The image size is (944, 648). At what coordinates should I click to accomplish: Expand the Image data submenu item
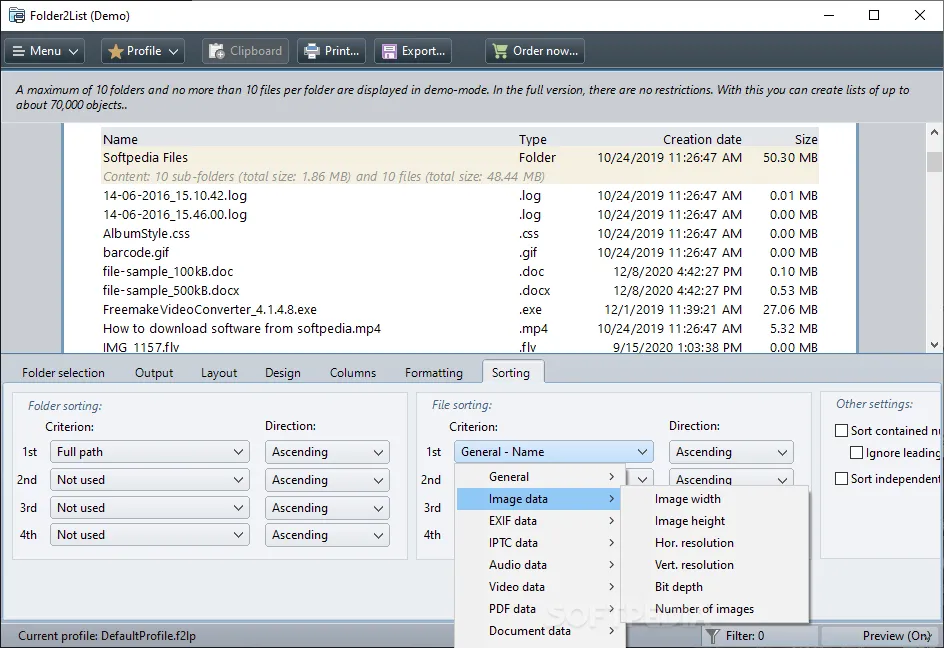point(541,499)
